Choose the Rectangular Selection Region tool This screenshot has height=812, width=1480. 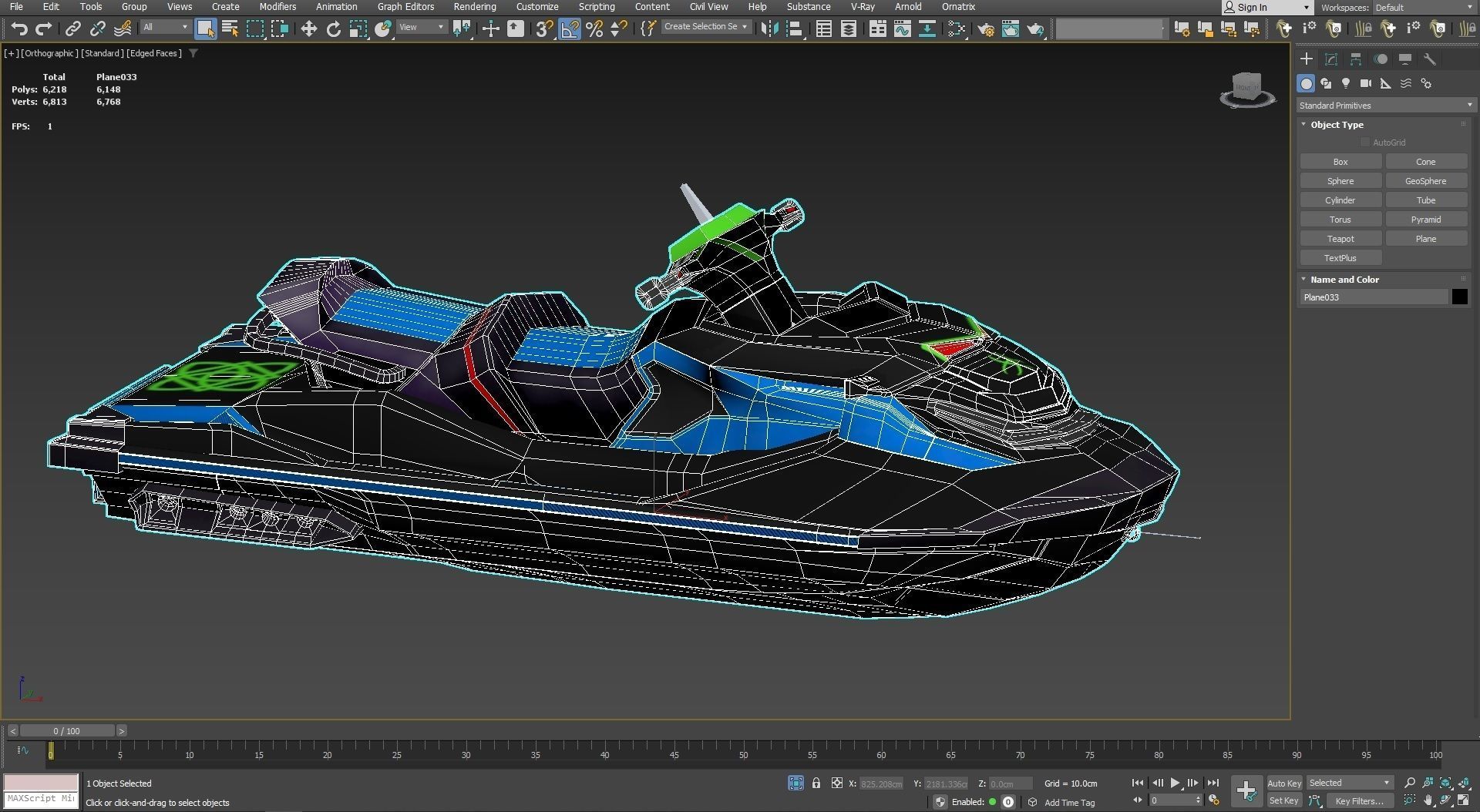tap(254, 29)
